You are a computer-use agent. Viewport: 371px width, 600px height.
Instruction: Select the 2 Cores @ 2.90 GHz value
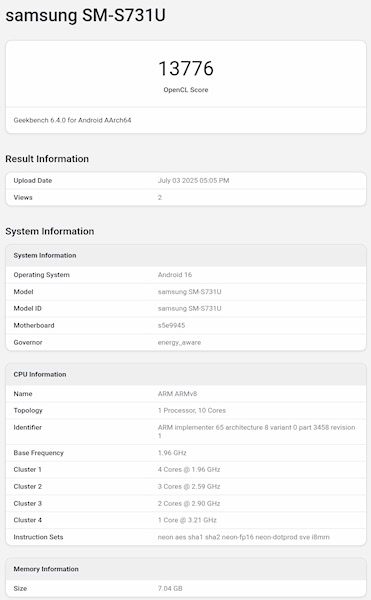pyautogui.click(x=189, y=503)
